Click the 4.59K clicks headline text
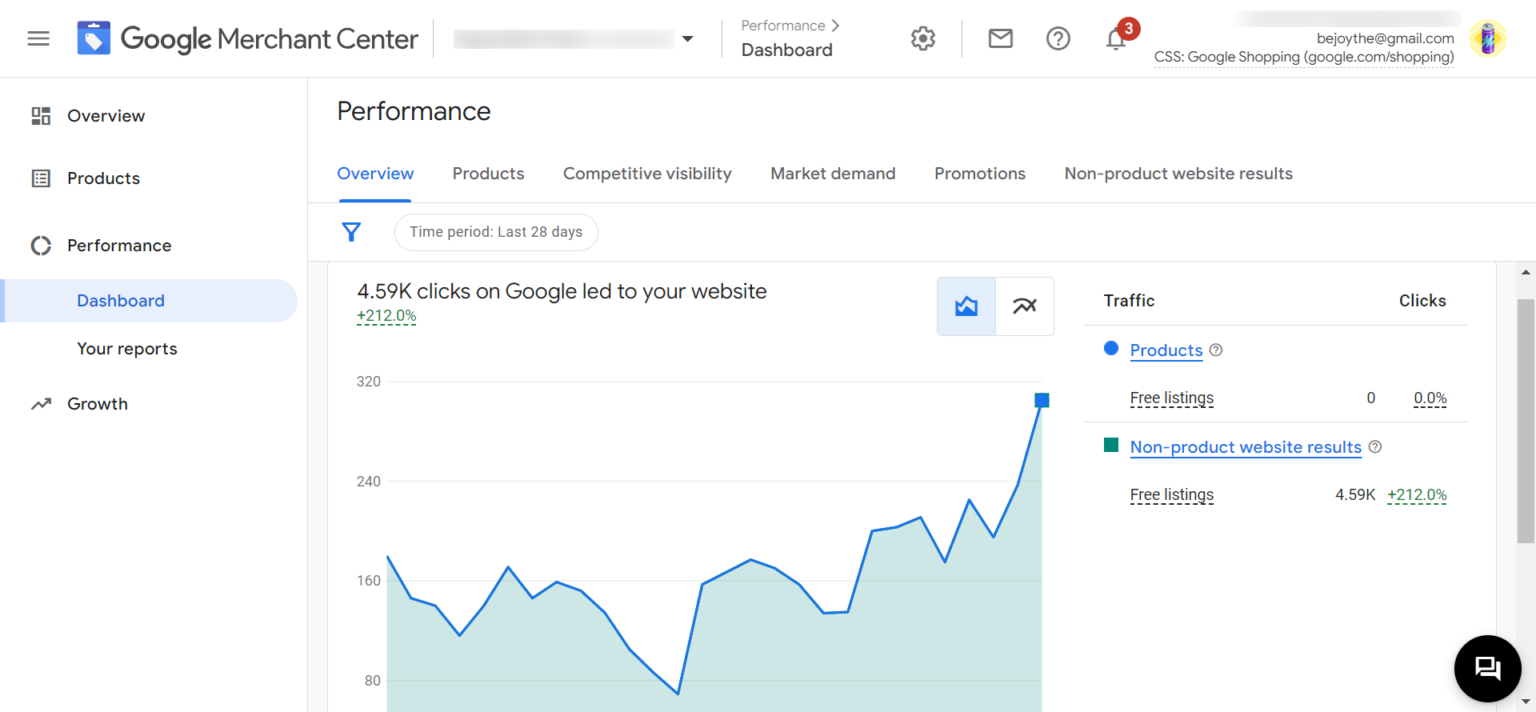 point(562,292)
